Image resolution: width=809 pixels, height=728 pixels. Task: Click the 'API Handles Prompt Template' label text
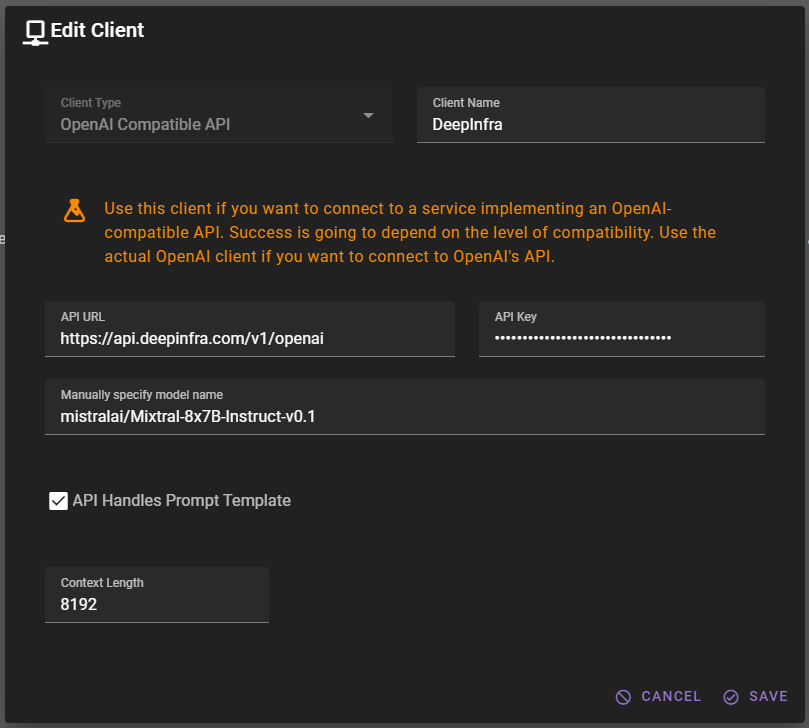181,500
